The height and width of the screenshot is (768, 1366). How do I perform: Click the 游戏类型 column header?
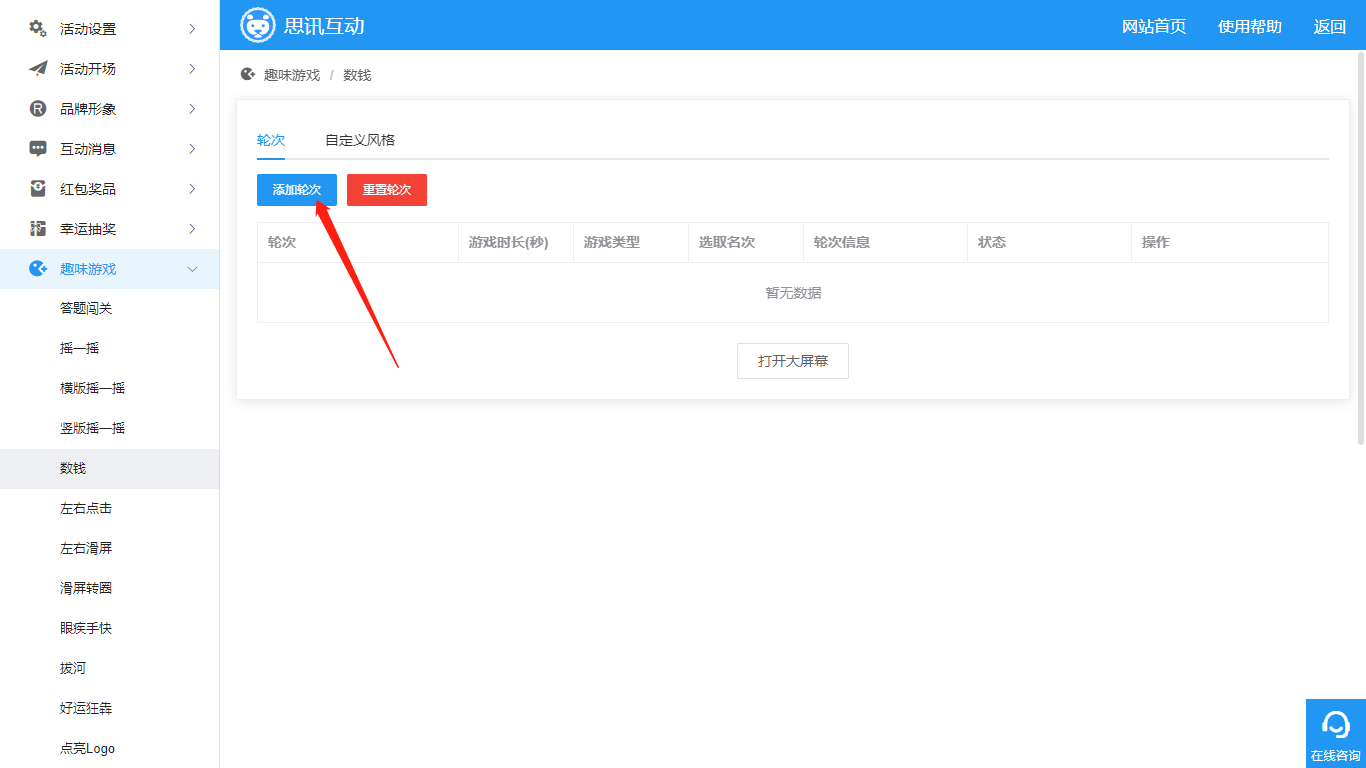[631, 242]
